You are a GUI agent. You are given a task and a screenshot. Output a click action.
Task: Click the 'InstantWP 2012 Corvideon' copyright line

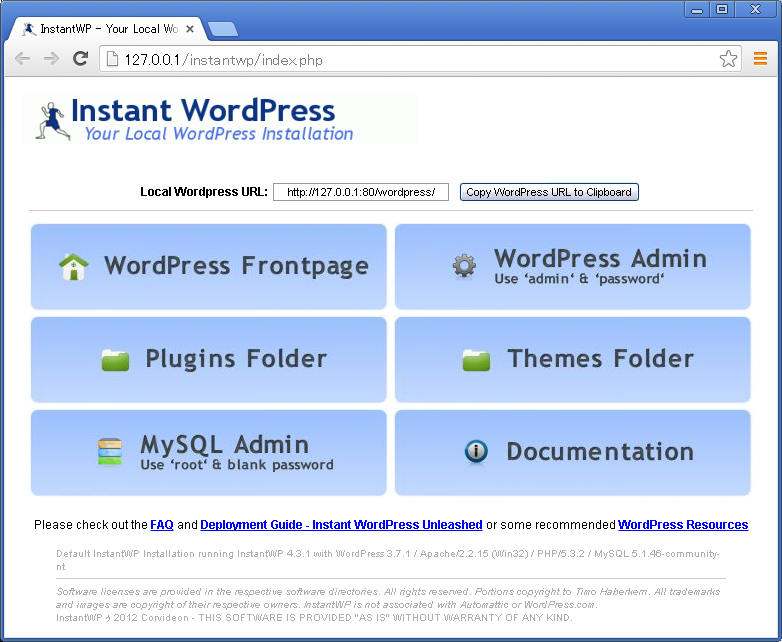click(x=314, y=618)
